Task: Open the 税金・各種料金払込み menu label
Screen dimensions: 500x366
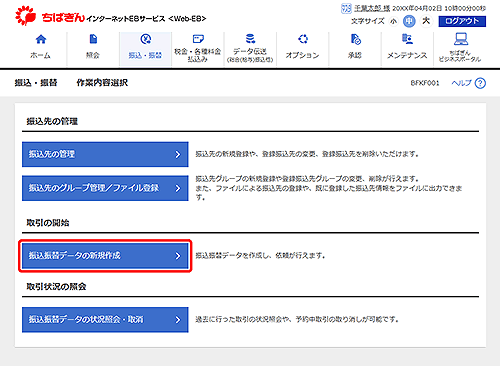Action: 198,55
